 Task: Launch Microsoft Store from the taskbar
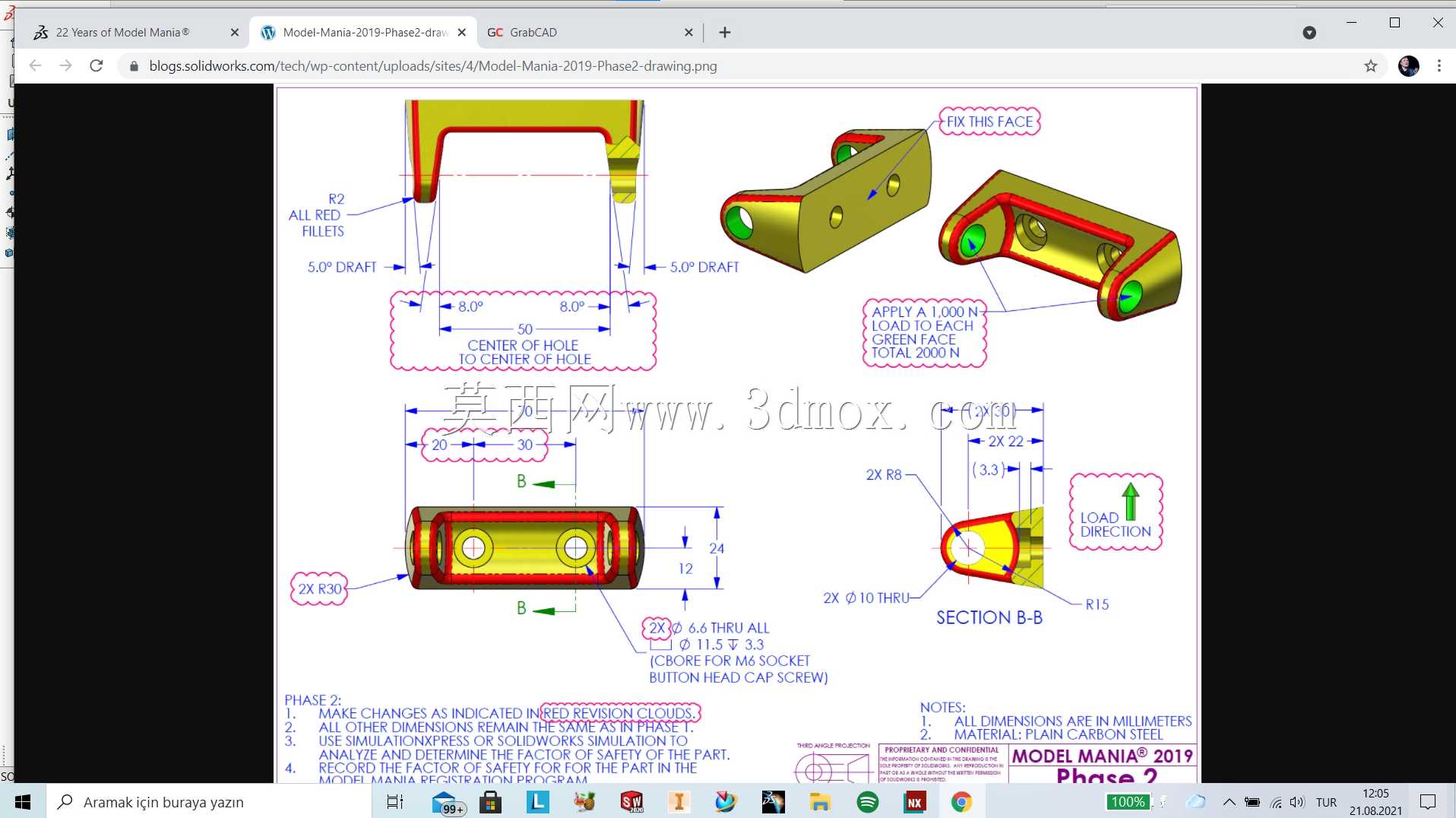[x=490, y=802]
